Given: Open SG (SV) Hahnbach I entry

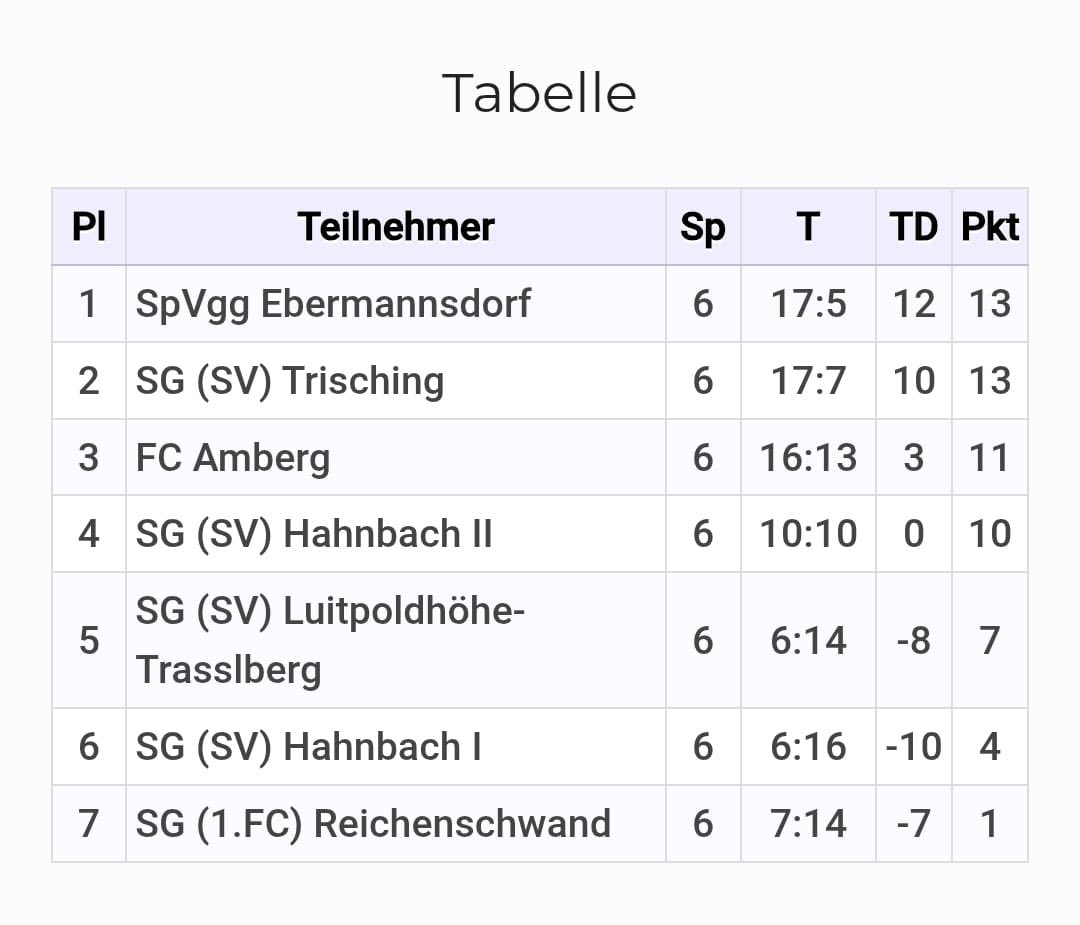Looking at the screenshot, I should click(x=308, y=747).
